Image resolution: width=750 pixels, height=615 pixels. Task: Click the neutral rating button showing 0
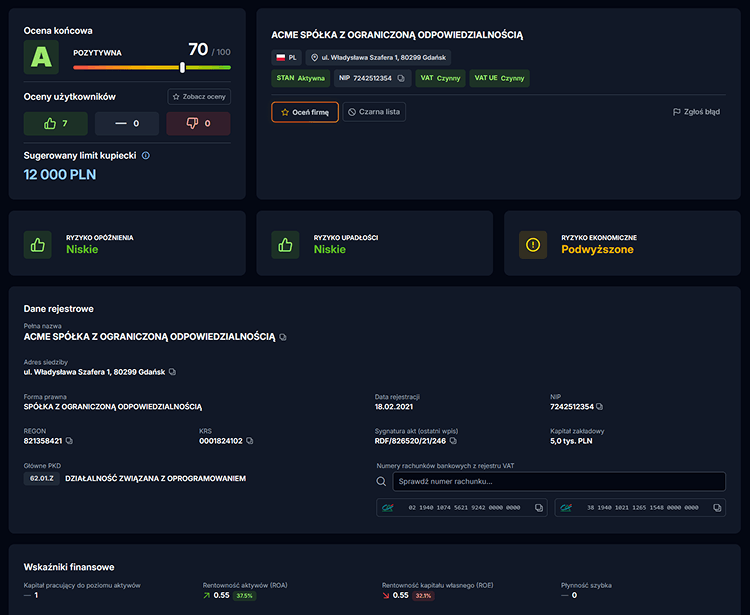click(x=127, y=124)
